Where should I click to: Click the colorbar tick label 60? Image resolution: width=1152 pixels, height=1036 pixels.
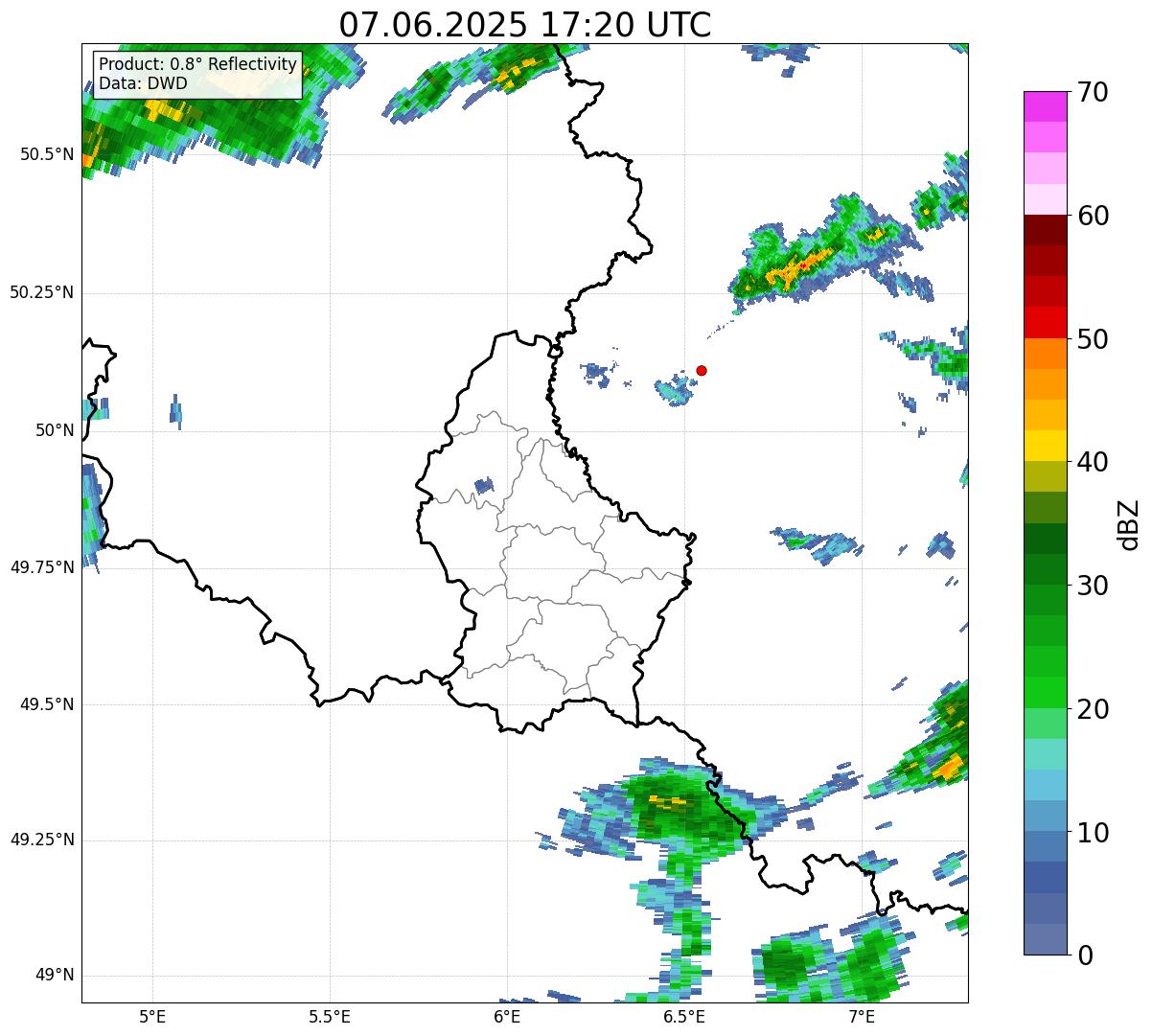pyautogui.click(x=1094, y=216)
